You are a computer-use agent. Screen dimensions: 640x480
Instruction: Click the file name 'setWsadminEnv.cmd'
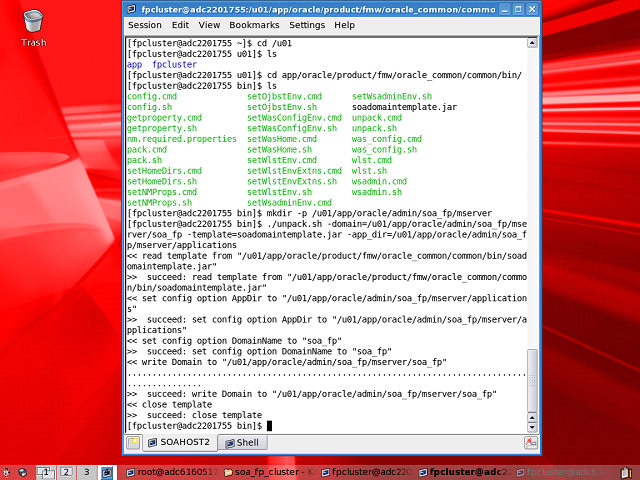pos(289,202)
